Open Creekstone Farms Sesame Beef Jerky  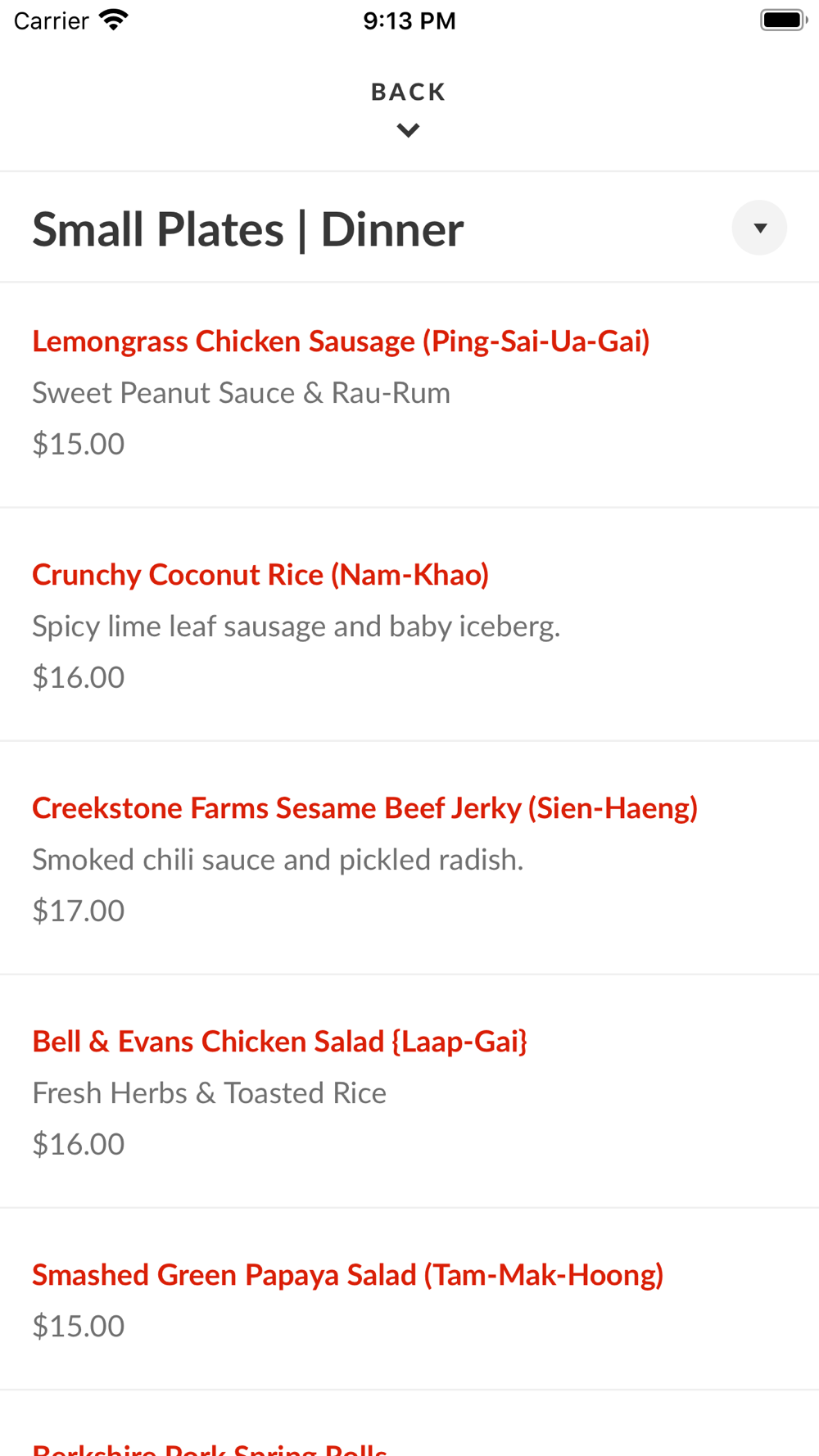pyautogui.click(x=364, y=808)
